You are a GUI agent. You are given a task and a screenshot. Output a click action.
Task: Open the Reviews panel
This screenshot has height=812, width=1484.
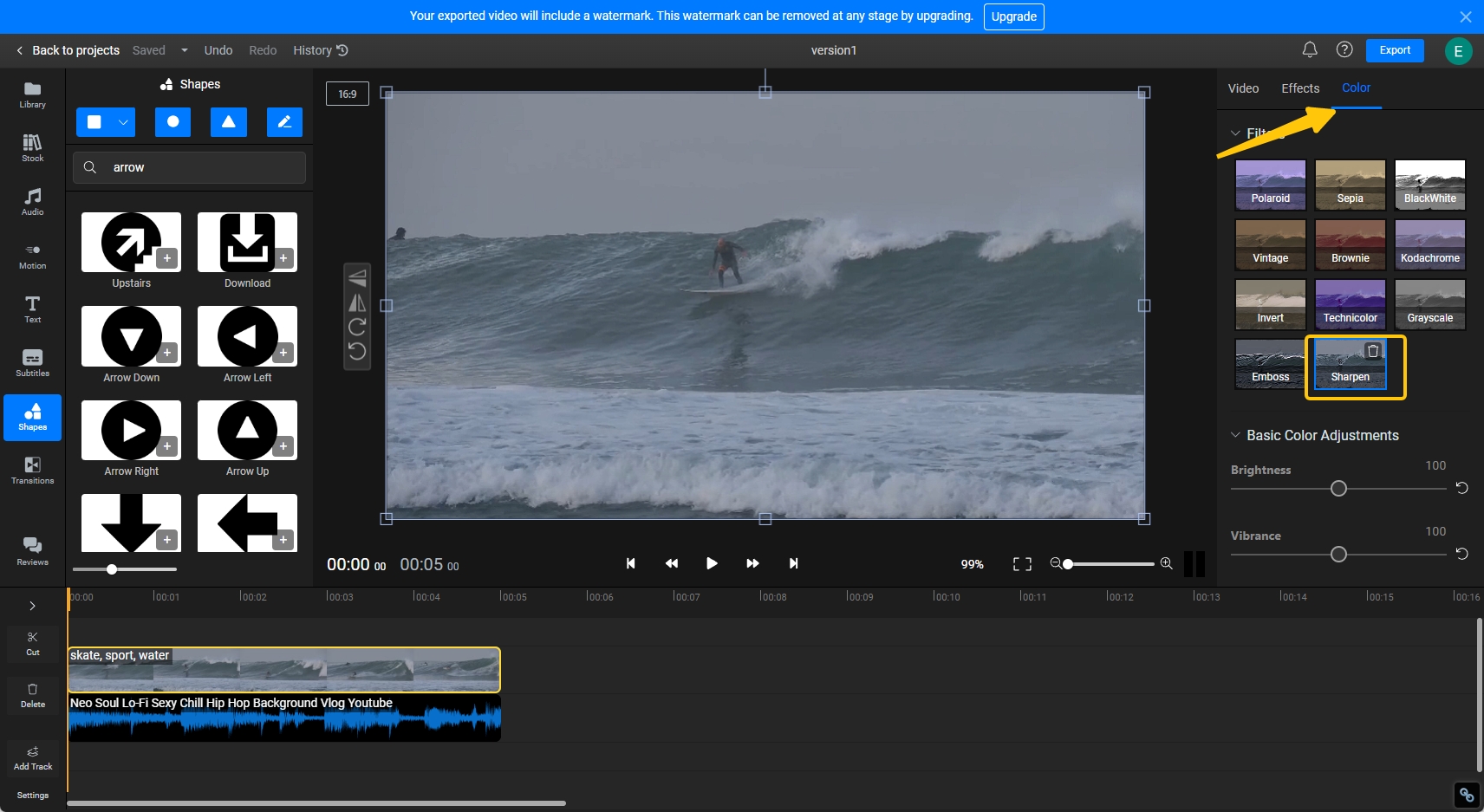[32, 551]
